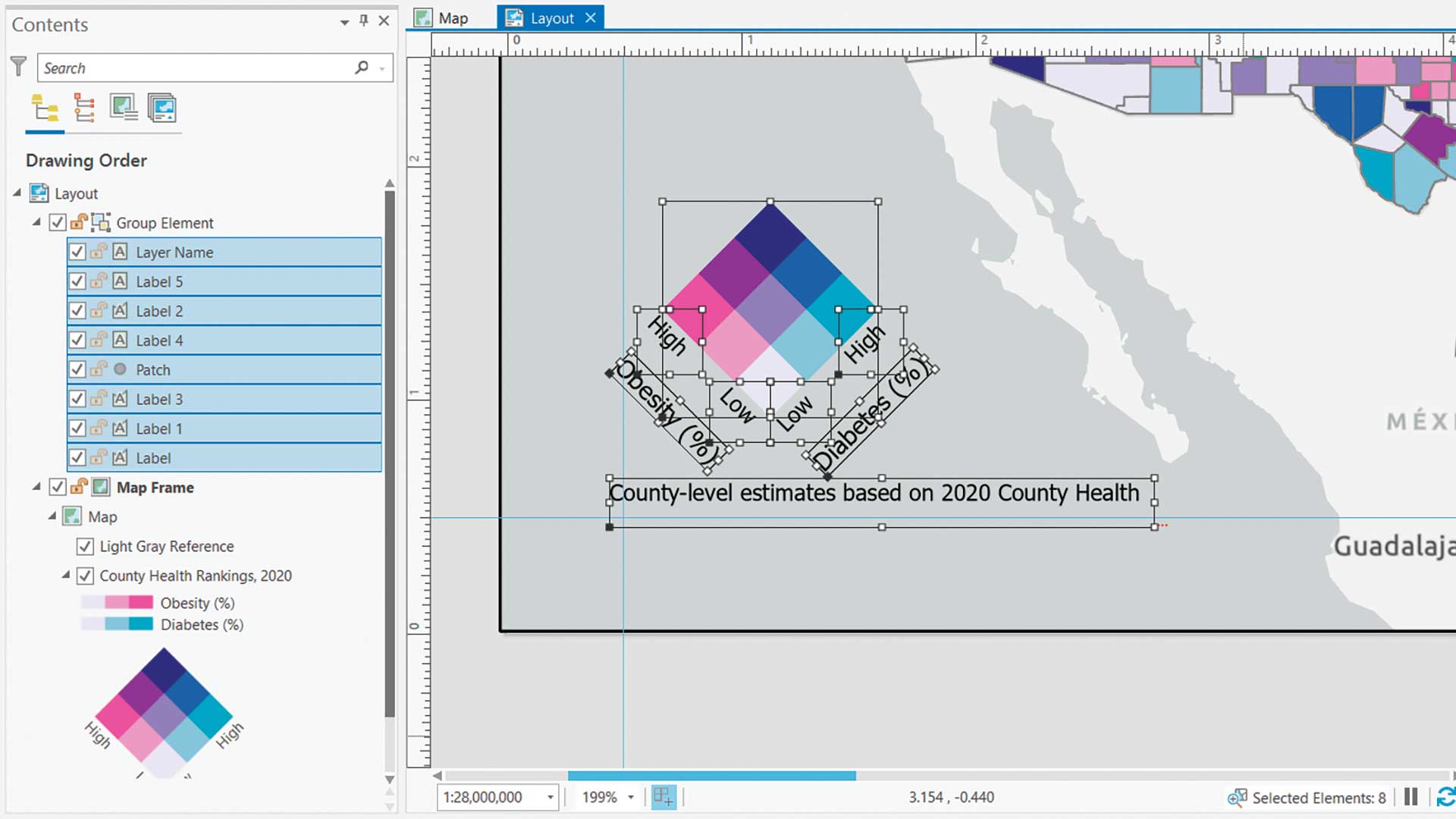This screenshot has height=819, width=1456.
Task: Collapse the County Health Rankings, 2020 layer
Action: click(65, 576)
